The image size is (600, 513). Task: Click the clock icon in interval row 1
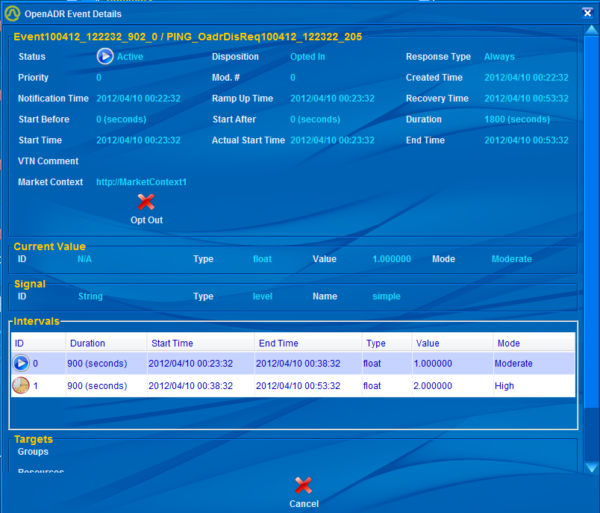click(21, 385)
